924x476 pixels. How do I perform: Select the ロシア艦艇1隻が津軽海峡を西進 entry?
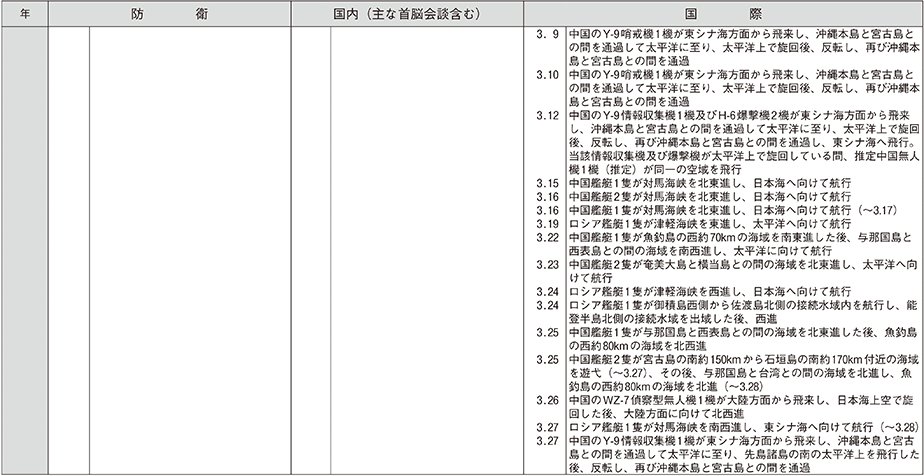(710, 292)
